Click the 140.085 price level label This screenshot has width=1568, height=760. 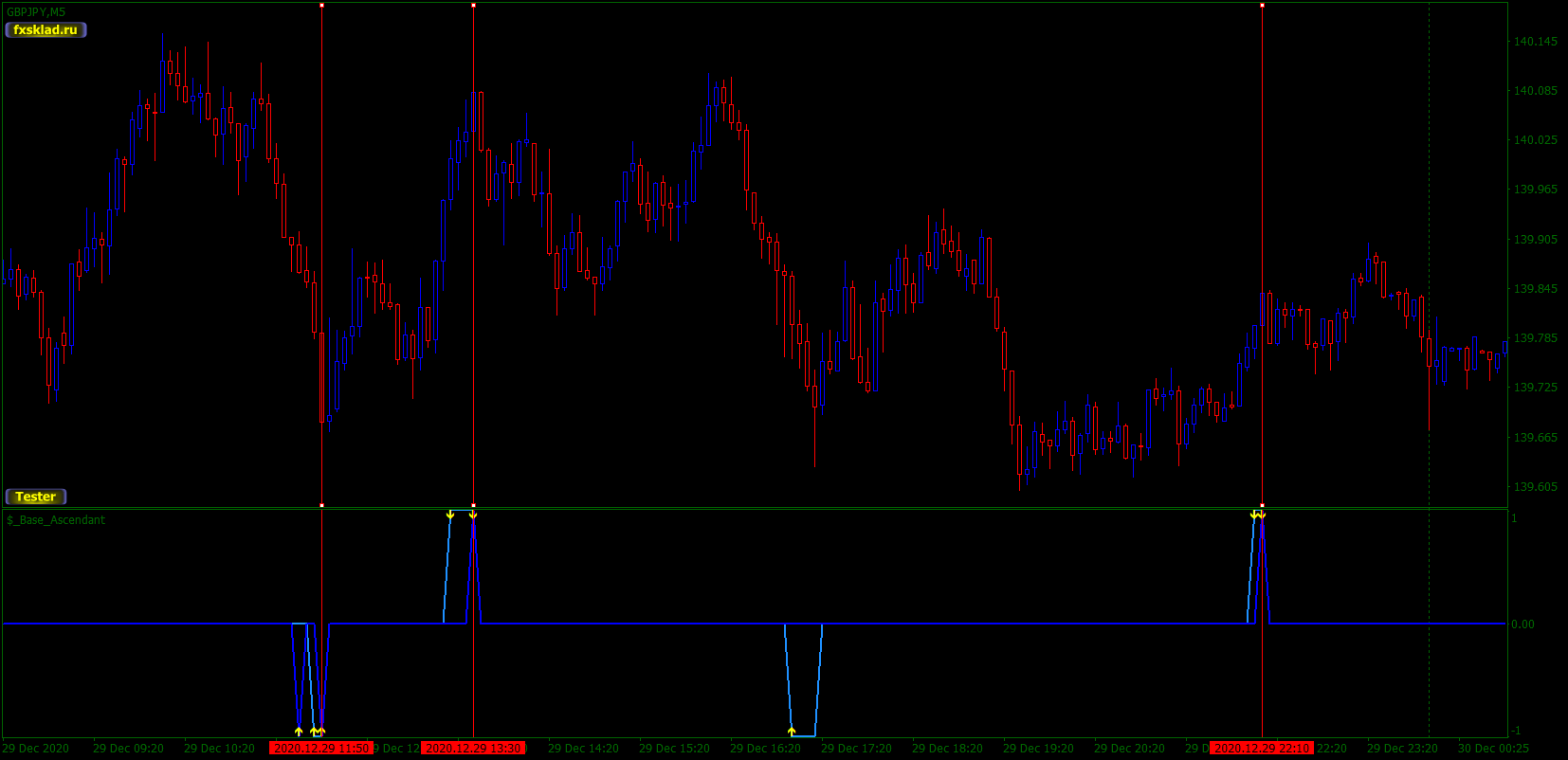(1535, 91)
